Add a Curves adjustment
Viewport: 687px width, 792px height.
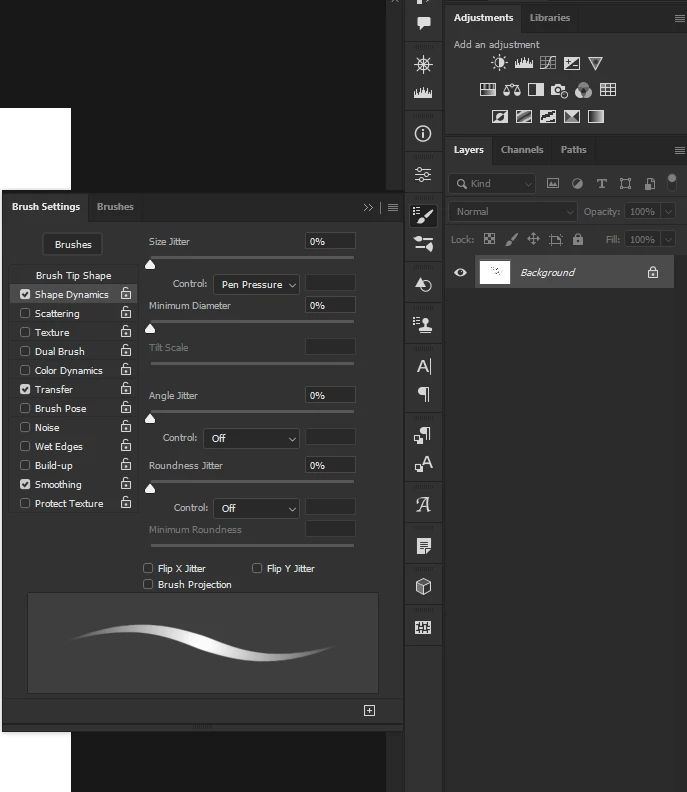tap(548, 63)
